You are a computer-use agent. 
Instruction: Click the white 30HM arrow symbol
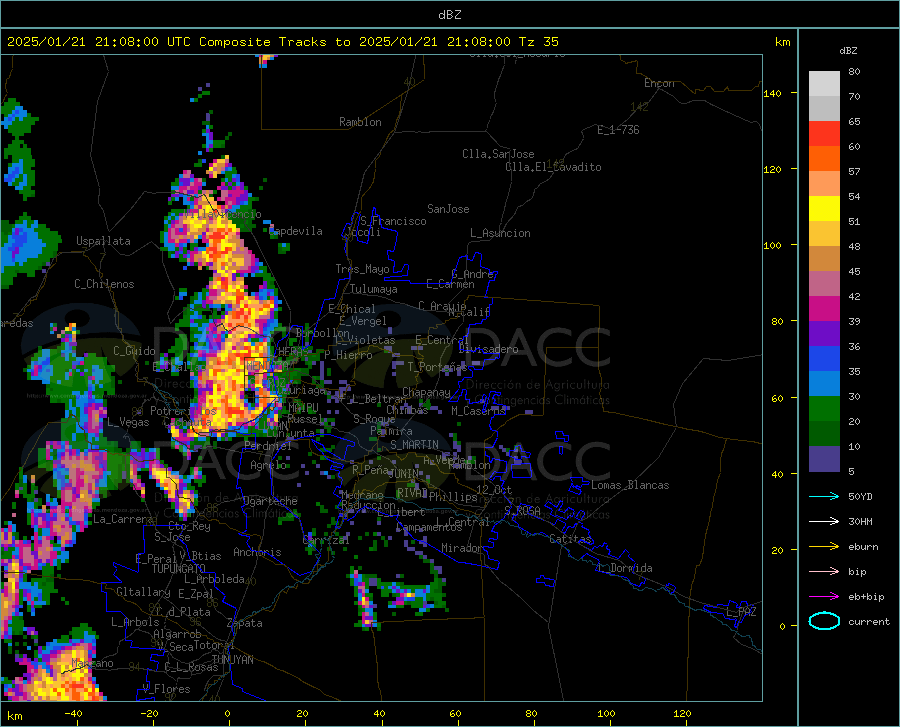[824, 522]
